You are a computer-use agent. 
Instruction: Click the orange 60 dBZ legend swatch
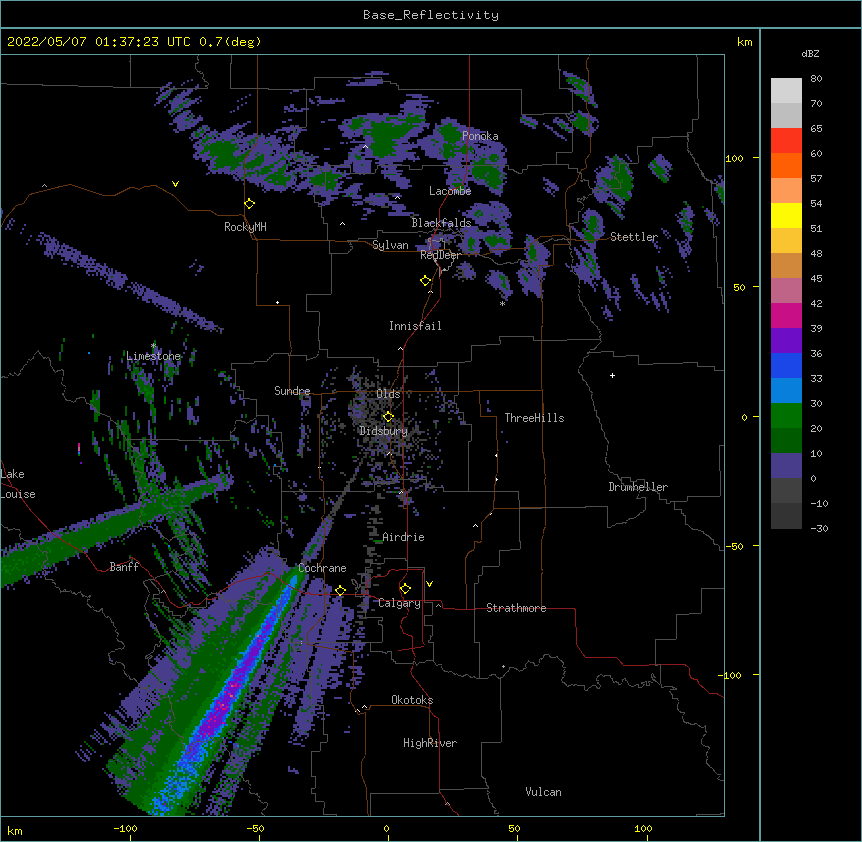coord(786,165)
